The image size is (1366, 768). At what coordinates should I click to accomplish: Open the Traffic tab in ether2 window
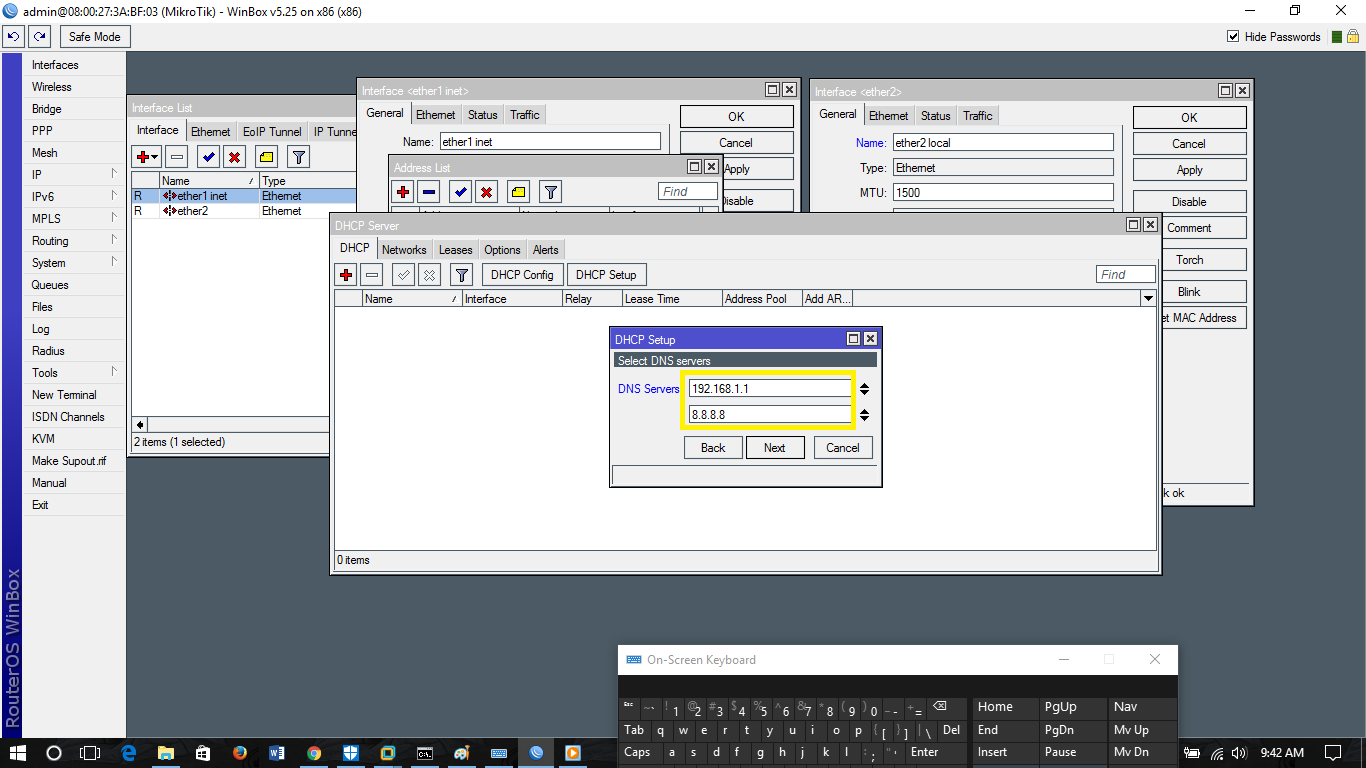[978, 116]
